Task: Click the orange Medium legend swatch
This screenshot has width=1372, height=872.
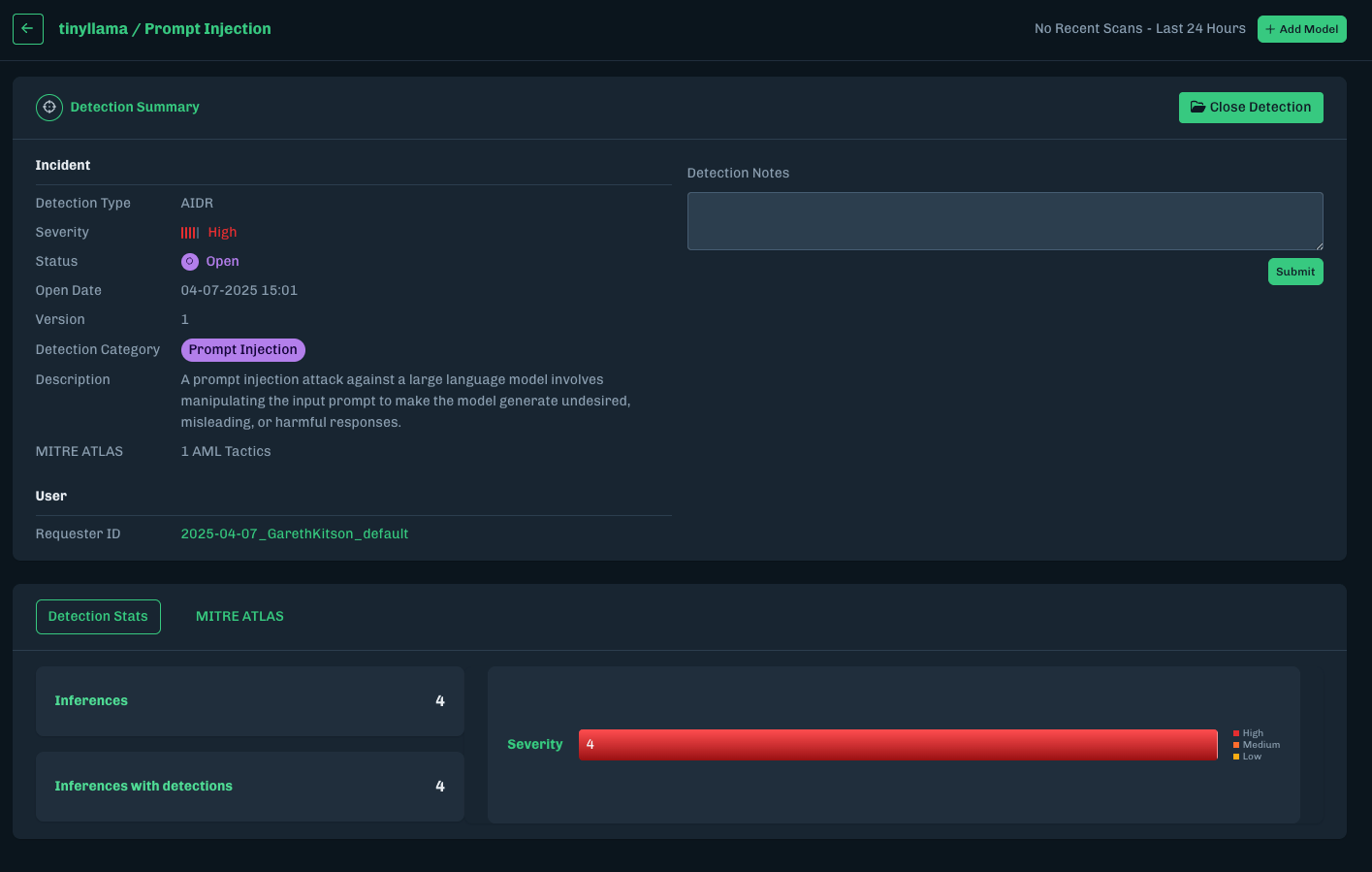Action: pos(1236,745)
